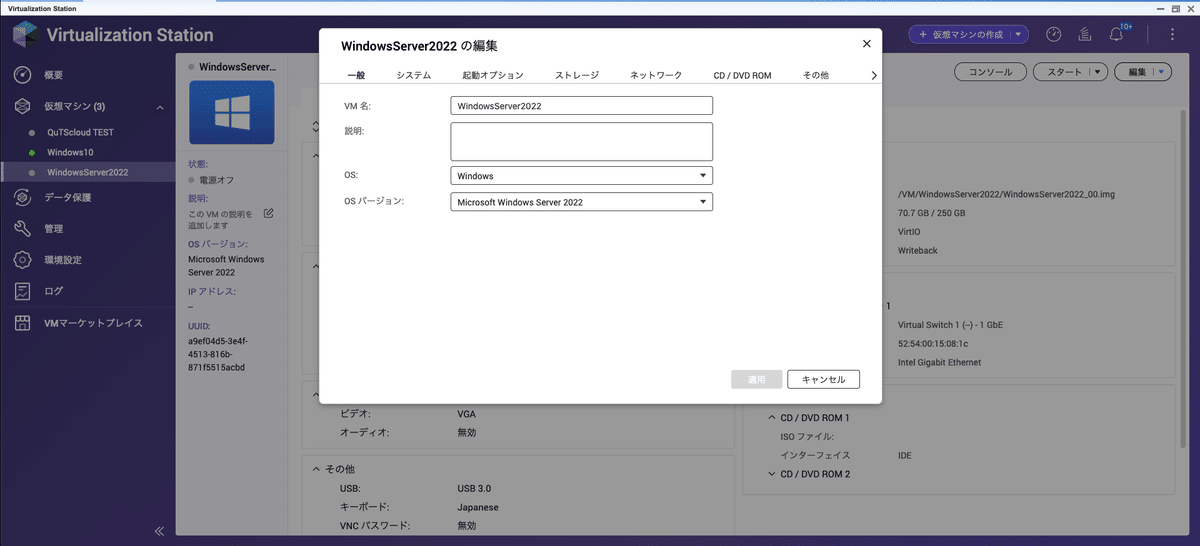This screenshot has width=1200, height=546.
Task: Open データ保護 in the sidebar
Action: pyautogui.click(x=67, y=197)
